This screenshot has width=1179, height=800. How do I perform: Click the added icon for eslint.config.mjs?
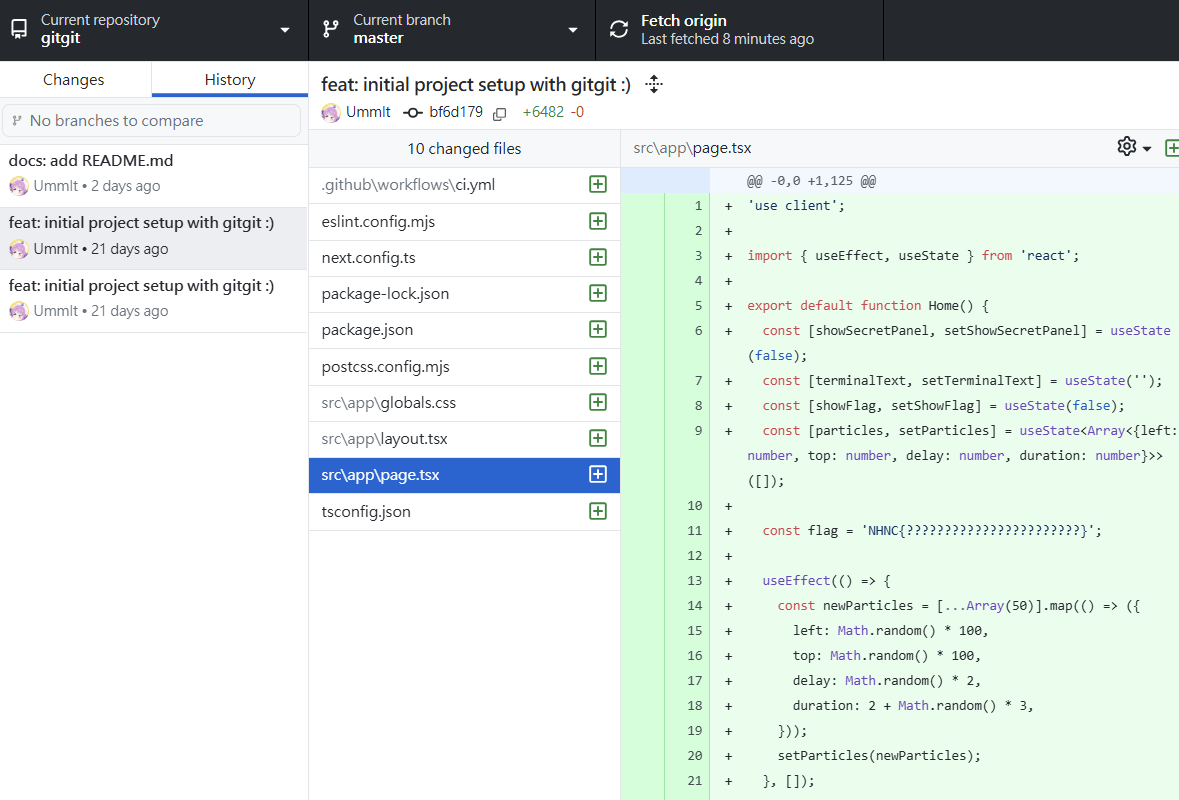(x=598, y=221)
